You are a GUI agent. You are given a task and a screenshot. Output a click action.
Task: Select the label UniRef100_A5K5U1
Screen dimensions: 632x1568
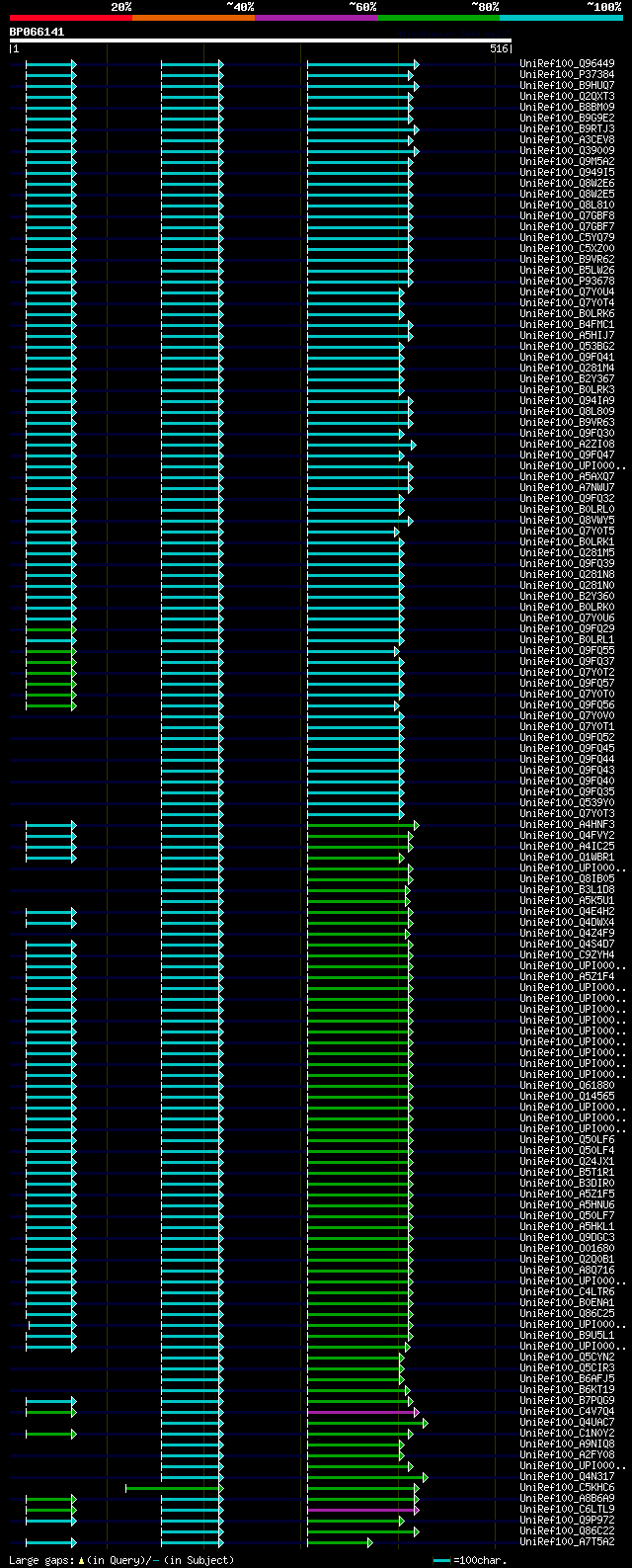pos(567,901)
